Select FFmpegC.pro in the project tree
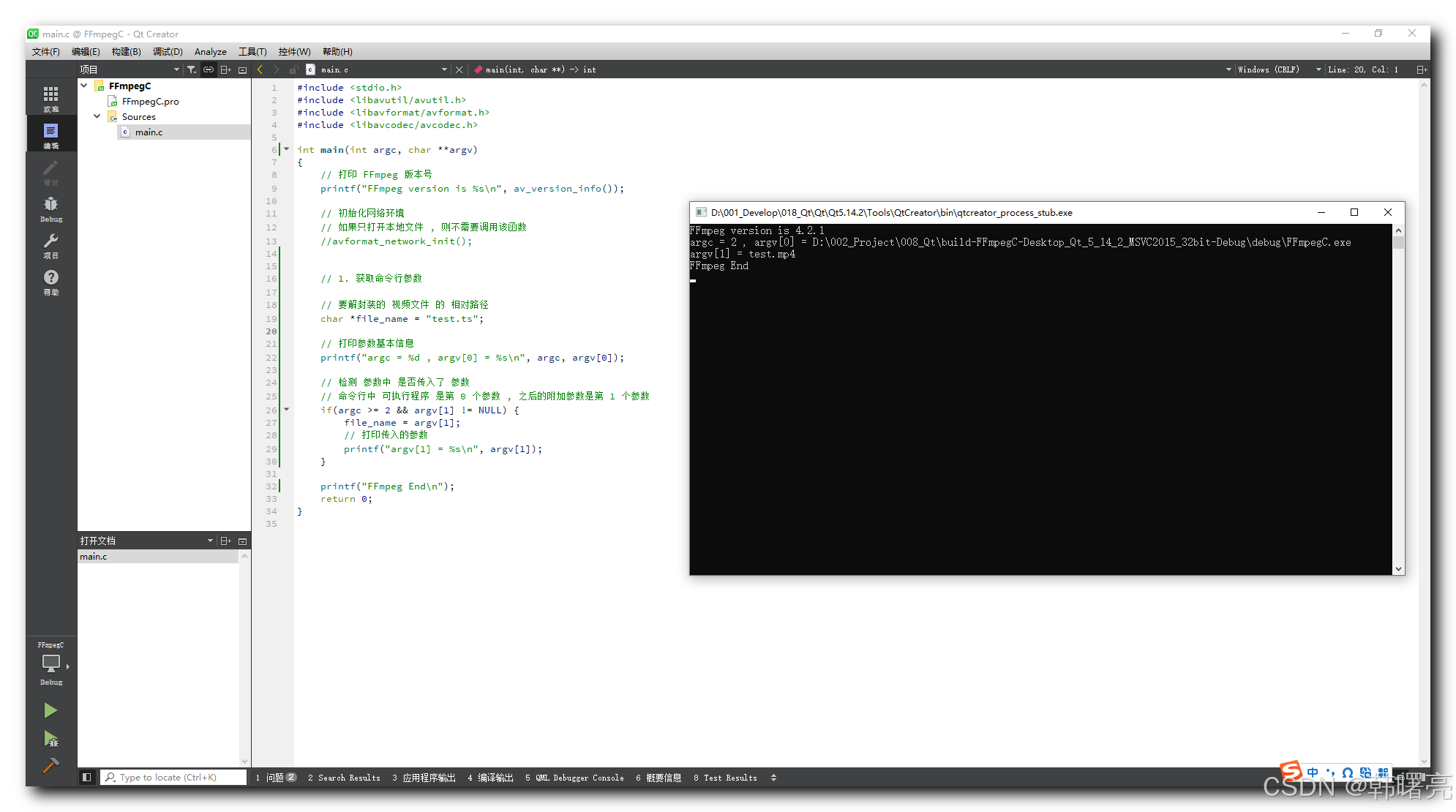 click(150, 102)
